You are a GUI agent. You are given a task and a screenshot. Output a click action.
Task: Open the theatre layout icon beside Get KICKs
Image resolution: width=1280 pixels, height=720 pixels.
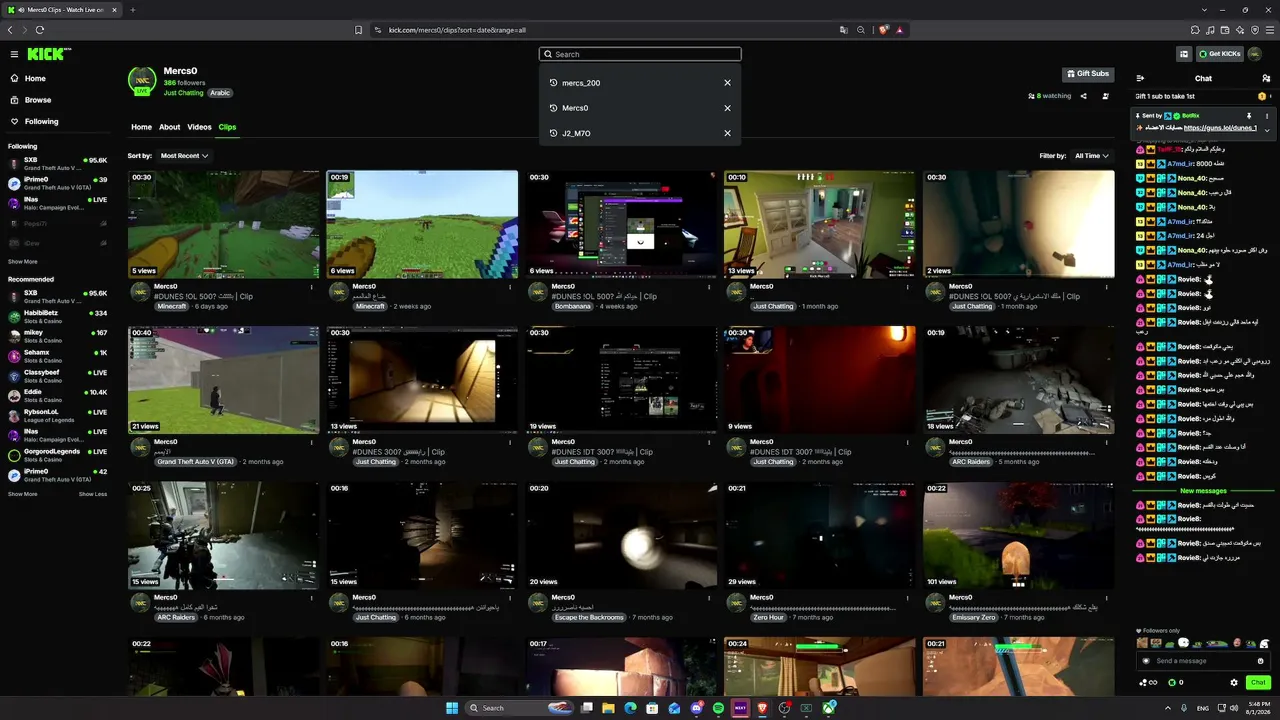[x=1184, y=54]
